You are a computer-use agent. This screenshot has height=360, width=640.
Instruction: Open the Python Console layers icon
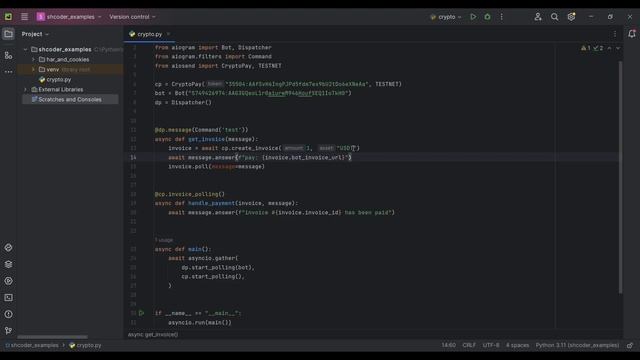[8, 264]
